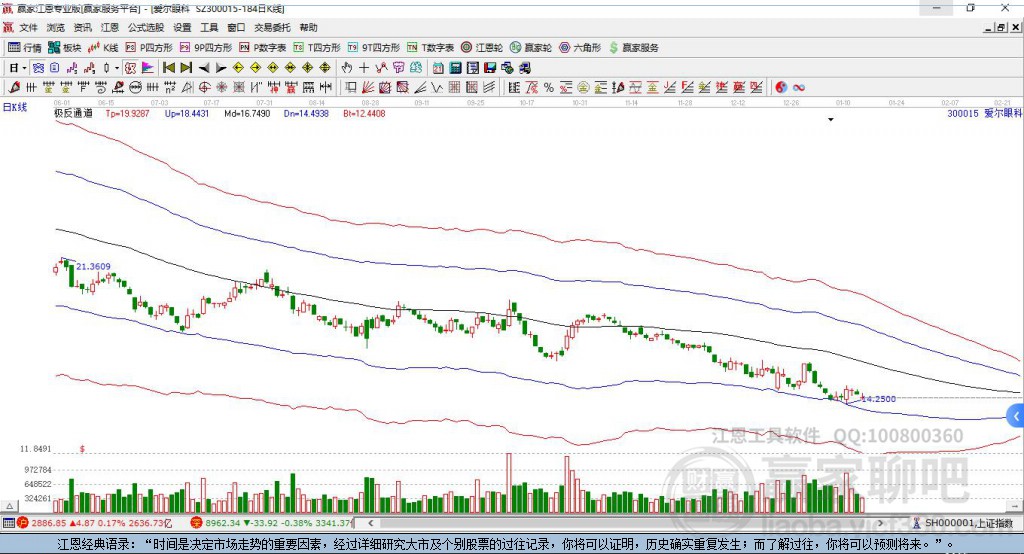Expand the 日 period dropdown
This screenshot has height=554, width=1024.
pyautogui.click(x=24, y=68)
